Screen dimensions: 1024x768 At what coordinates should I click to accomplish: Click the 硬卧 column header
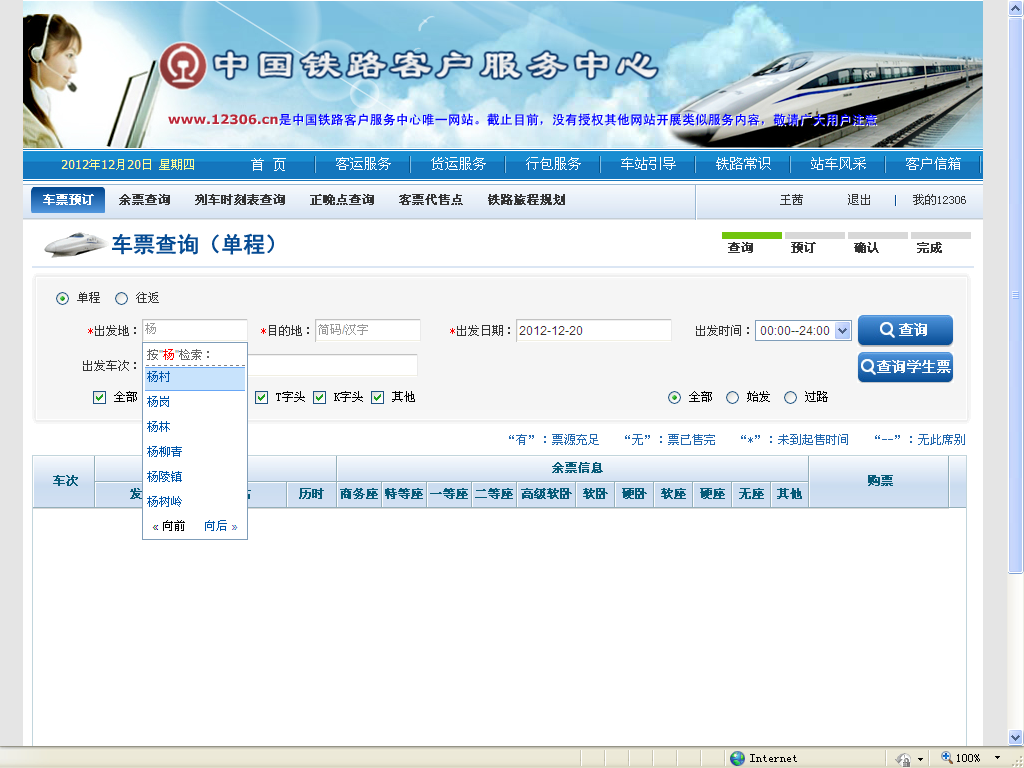(x=633, y=494)
